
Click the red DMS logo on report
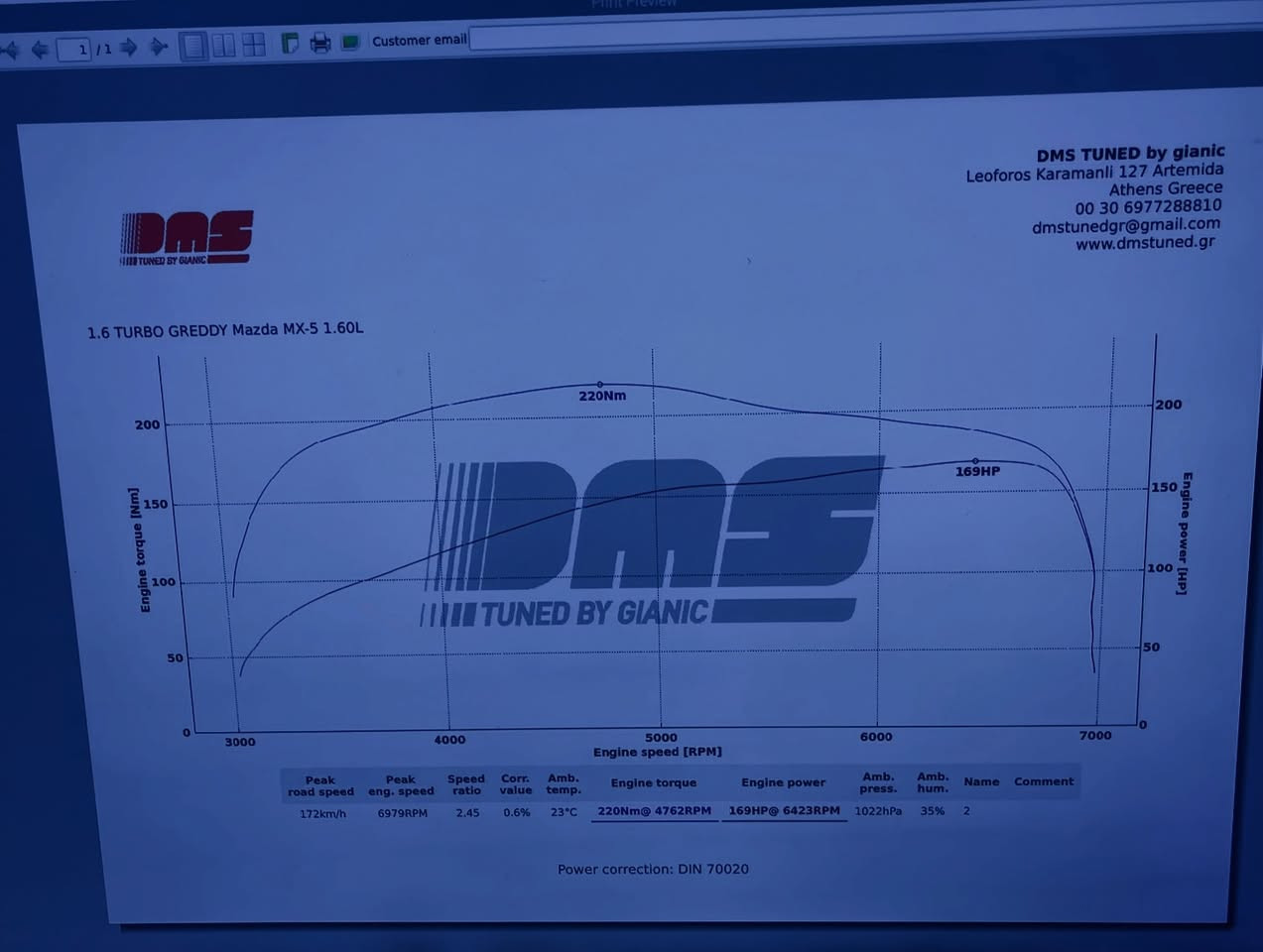pos(187,238)
